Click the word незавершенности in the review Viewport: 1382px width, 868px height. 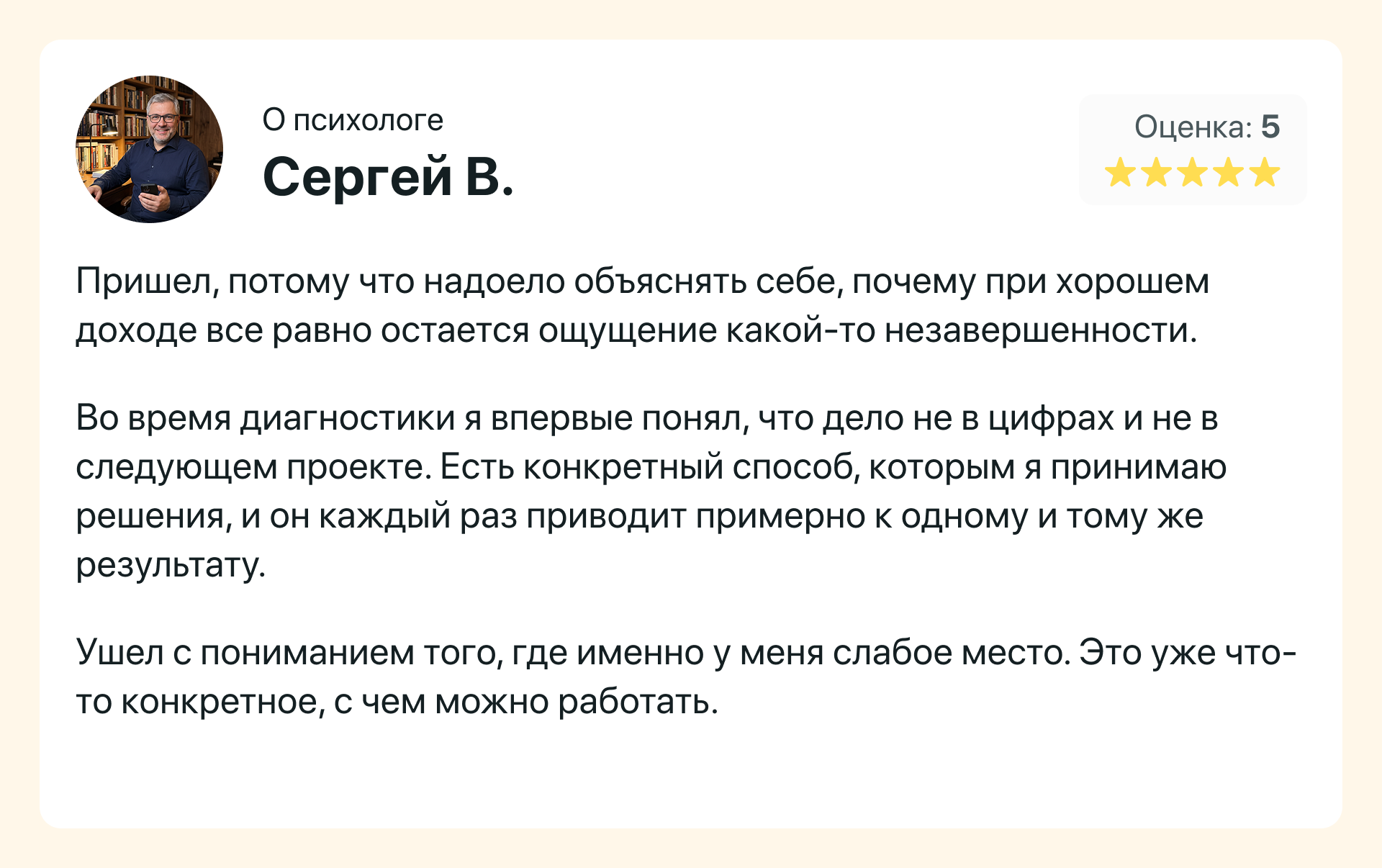[1040, 330]
